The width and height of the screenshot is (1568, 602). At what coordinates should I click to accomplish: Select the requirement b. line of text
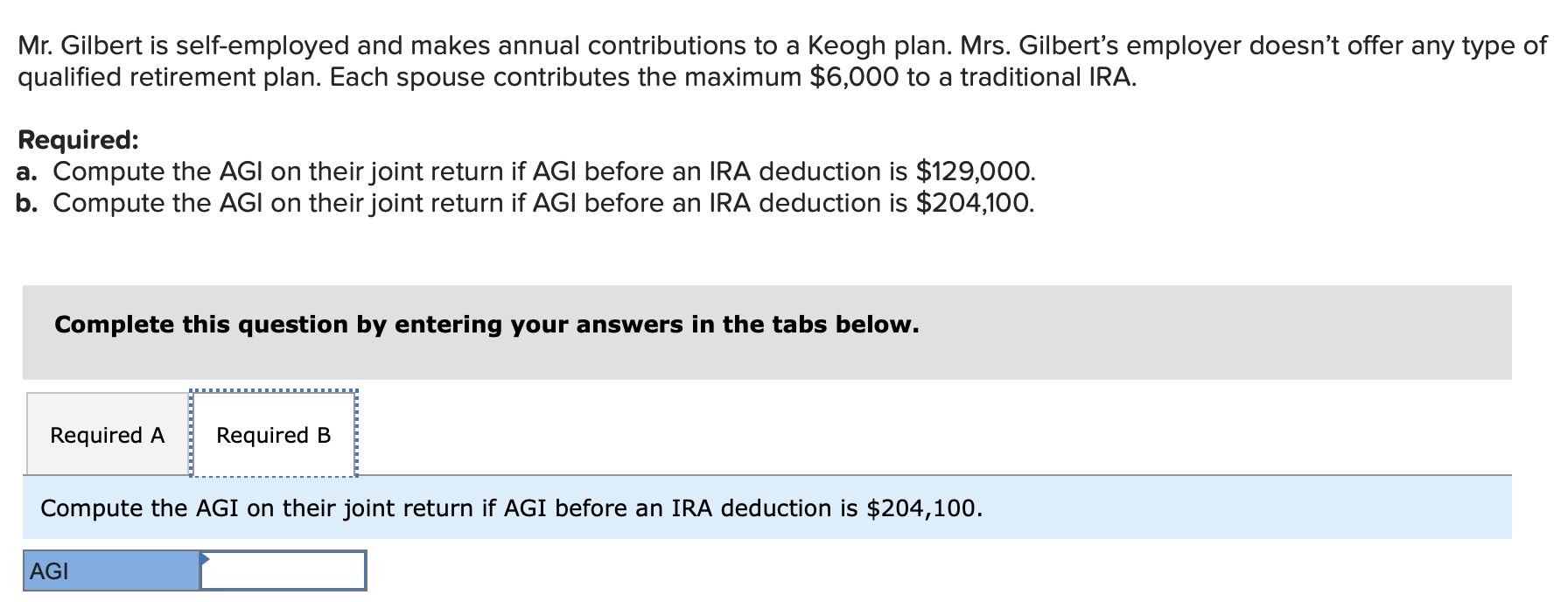[523, 203]
